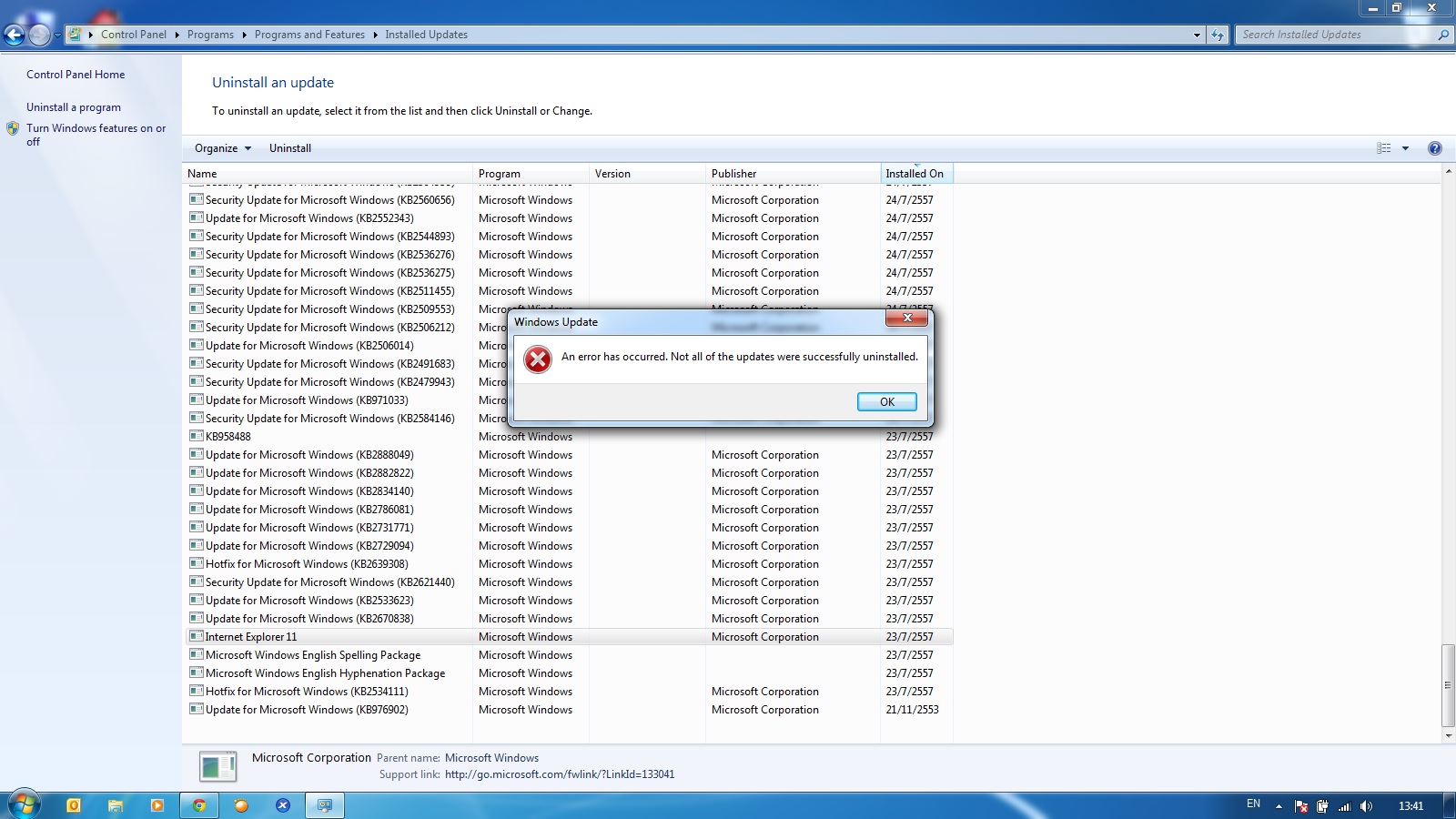This screenshot has height=819, width=1456.
Task: Select Update KB2786081 row
Action: (569, 510)
